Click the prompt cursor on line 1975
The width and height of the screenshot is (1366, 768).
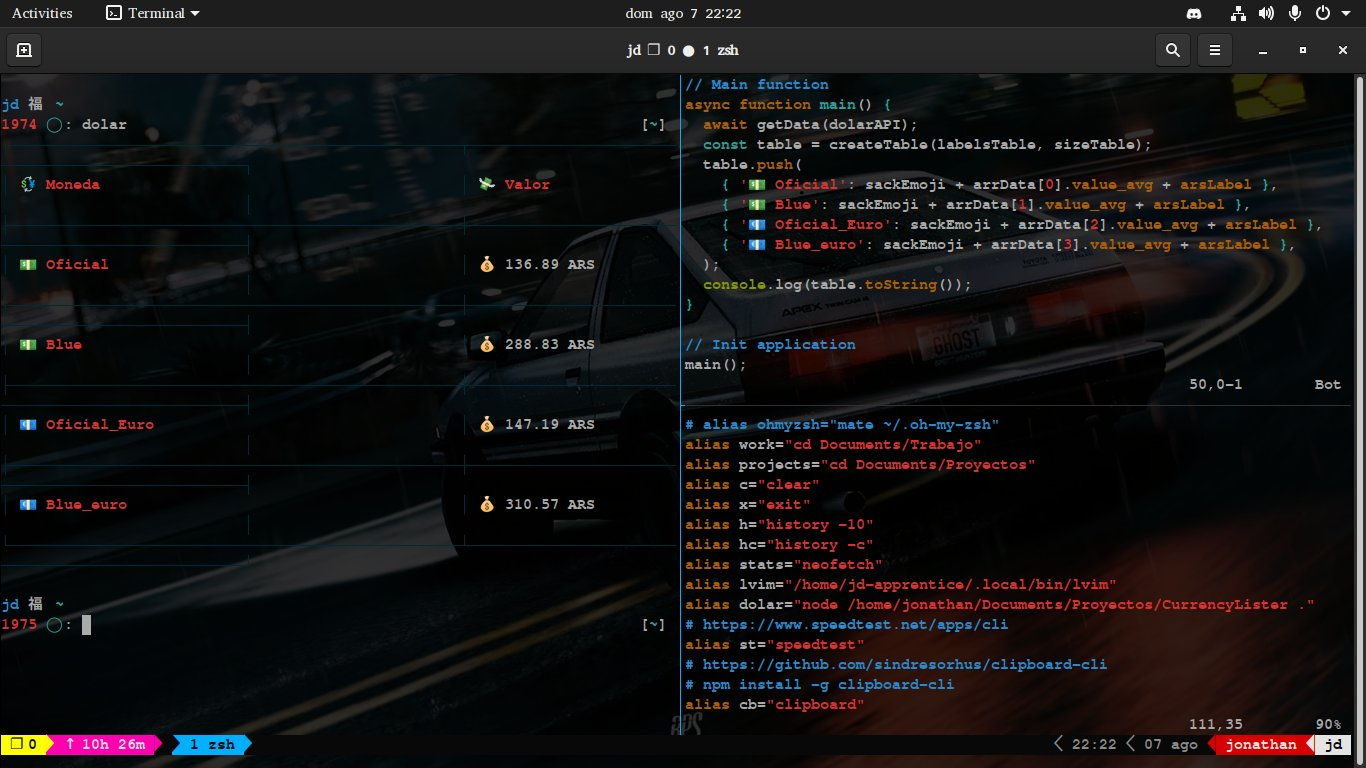coord(86,625)
